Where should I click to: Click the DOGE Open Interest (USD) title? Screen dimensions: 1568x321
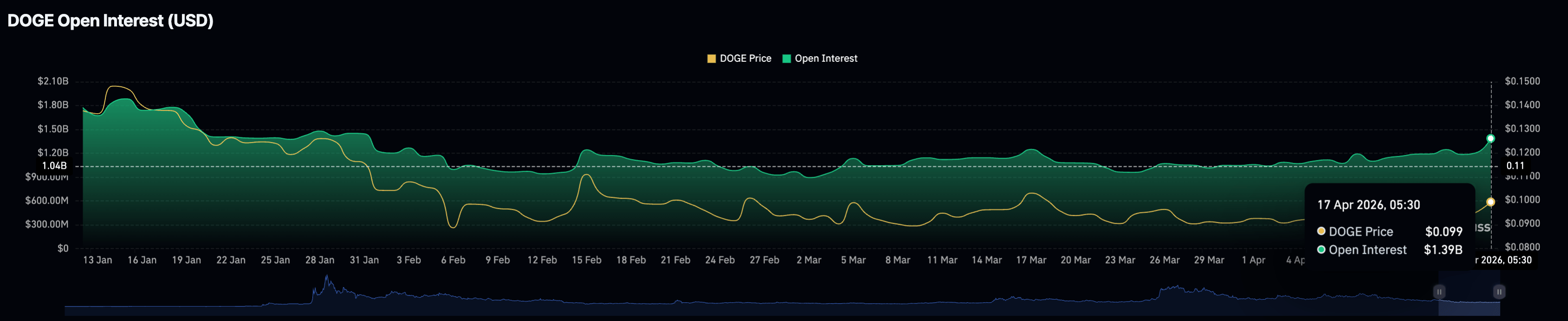click(x=110, y=21)
